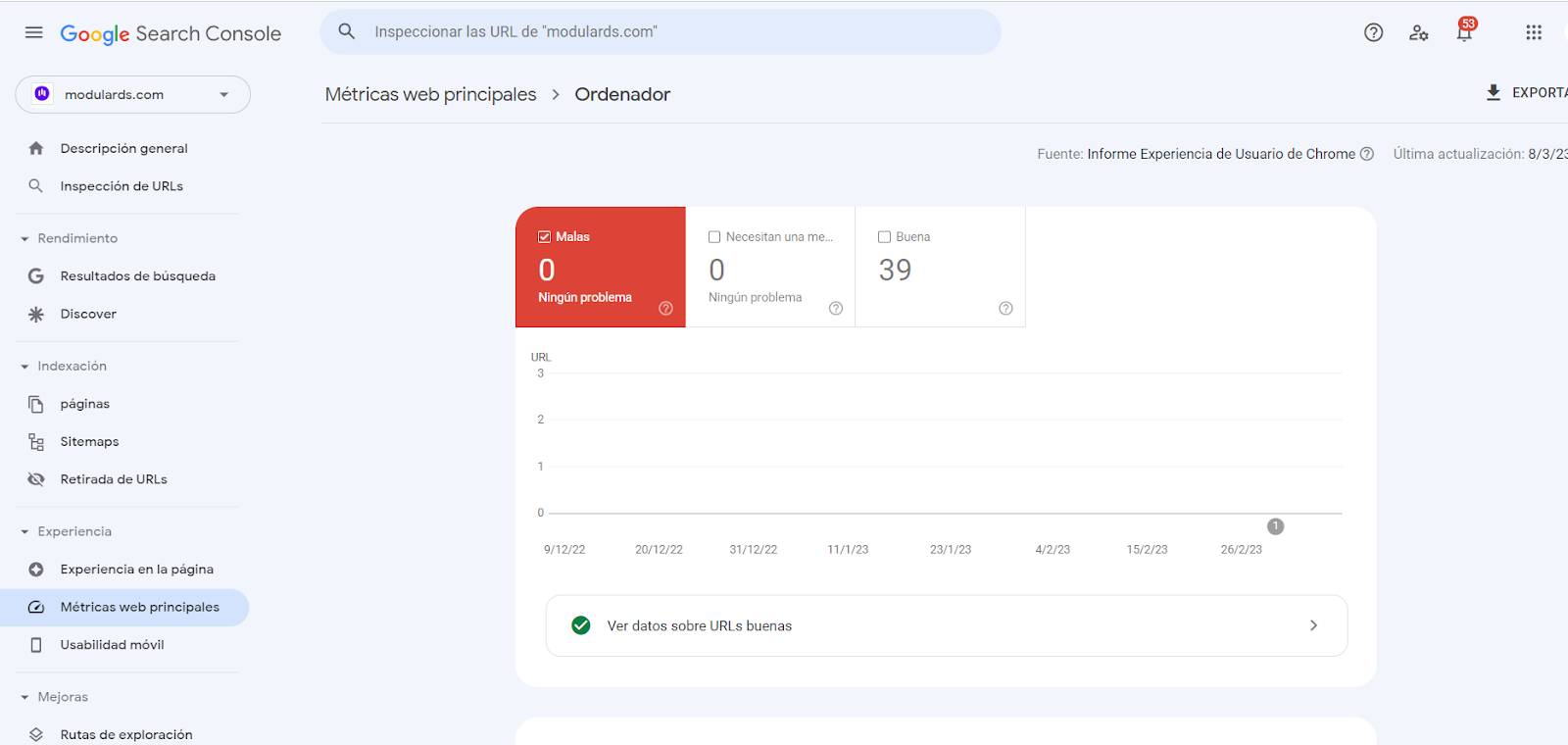
Task: Collapse the Indexación sidebar section
Action: [x=24, y=366]
